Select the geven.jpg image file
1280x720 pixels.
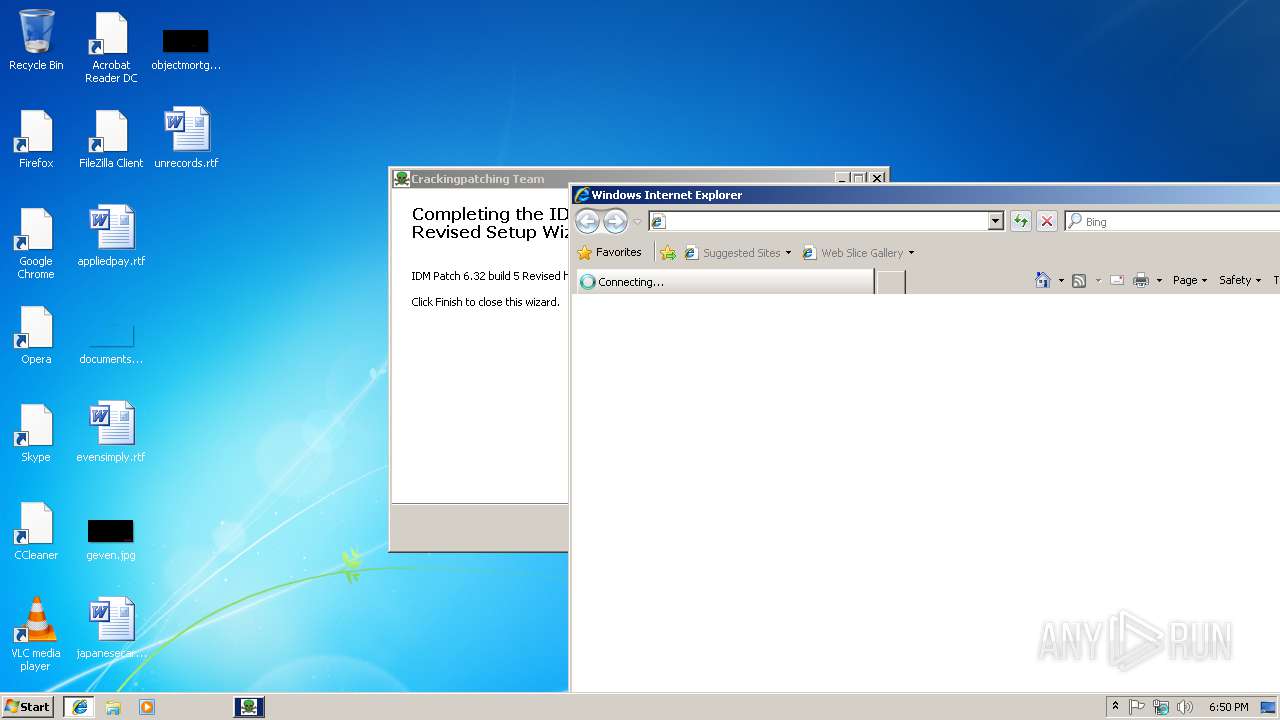(x=111, y=539)
